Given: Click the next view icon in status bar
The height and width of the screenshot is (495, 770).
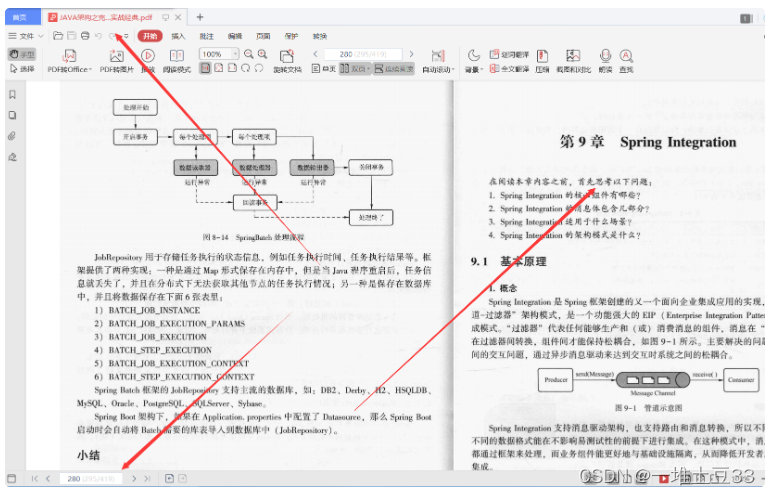Looking at the screenshot, I should point(182,478).
